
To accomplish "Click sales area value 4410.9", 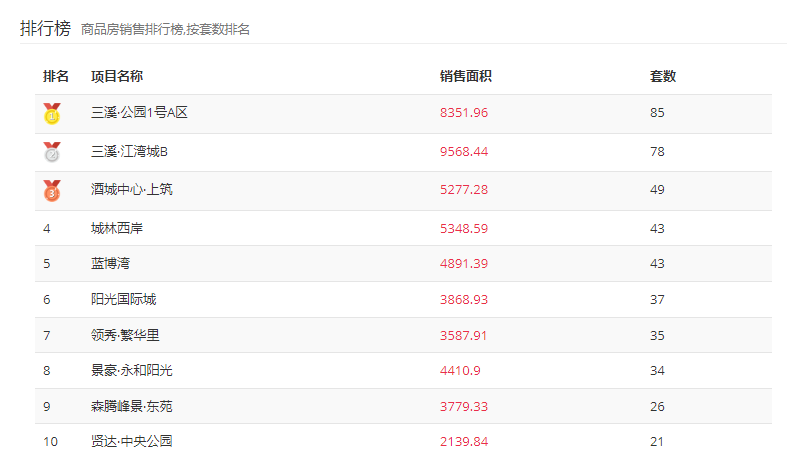I will coord(460,370).
